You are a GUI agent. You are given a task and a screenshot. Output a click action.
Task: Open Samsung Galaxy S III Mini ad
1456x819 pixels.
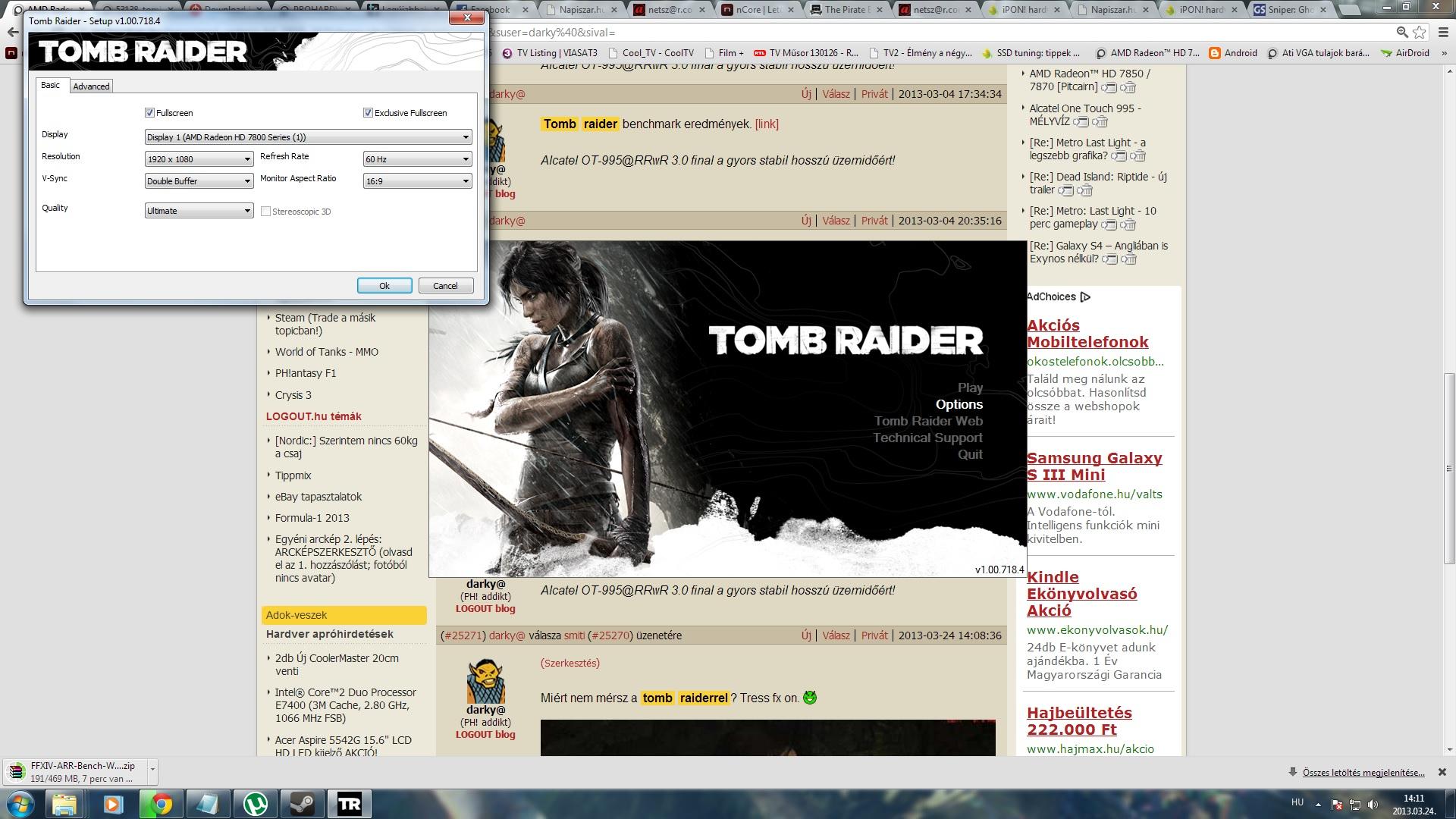[1094, 466]
